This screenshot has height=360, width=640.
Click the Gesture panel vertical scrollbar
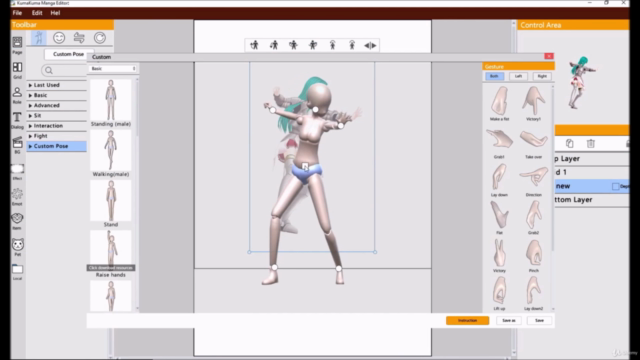pos(553,198)
